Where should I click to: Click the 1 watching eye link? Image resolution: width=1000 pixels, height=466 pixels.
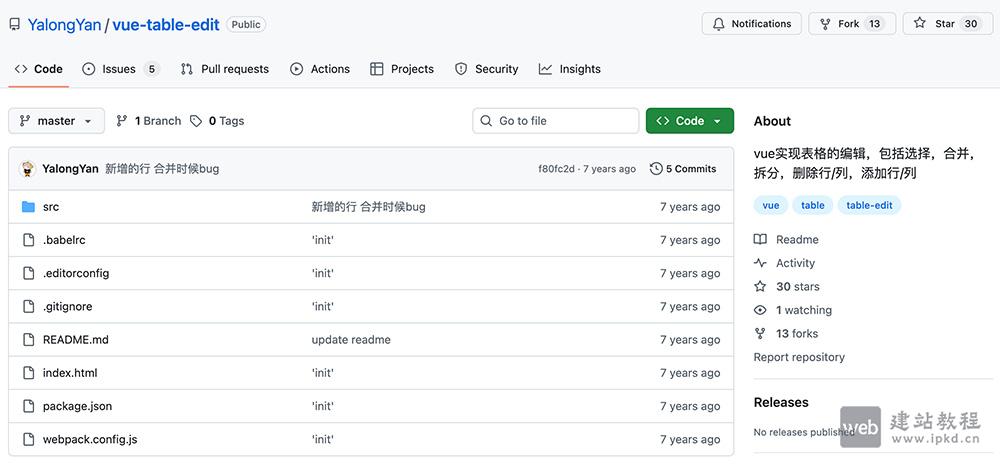click(x=803, y=310)
